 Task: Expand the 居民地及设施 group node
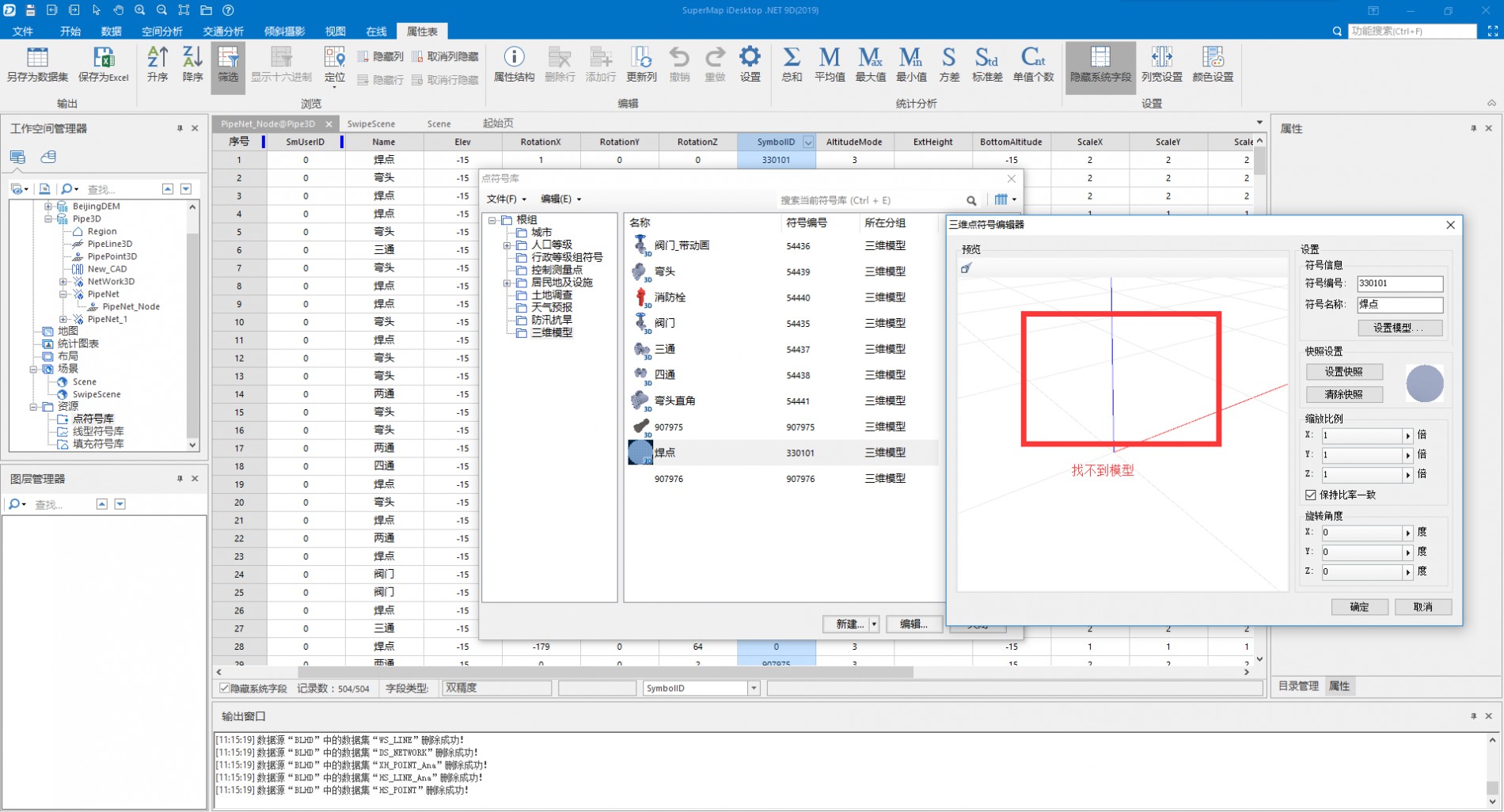[507, 283]
